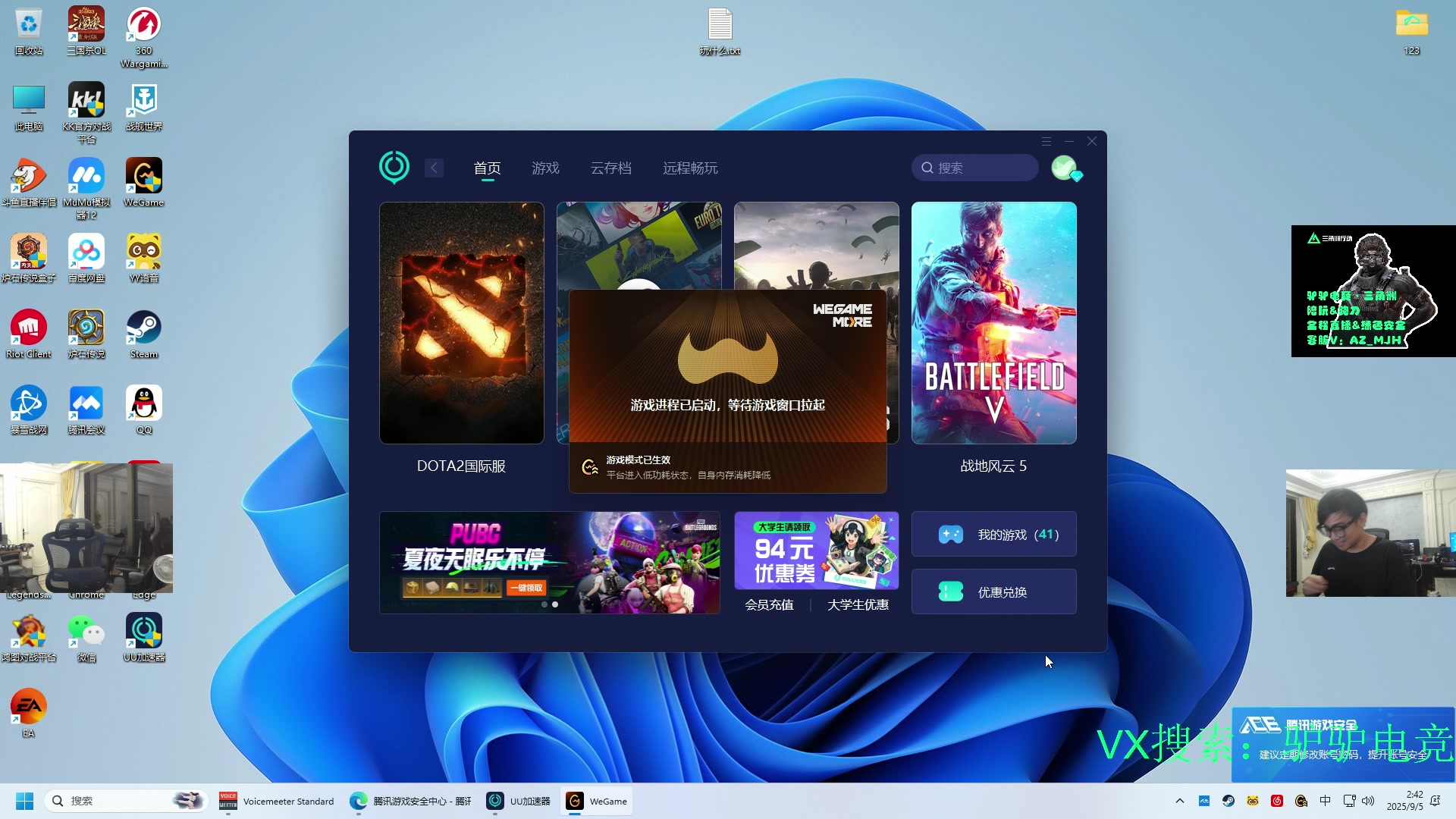This screenshot has width=1456, height=819.
Task: Open the 此电脑 desktop icon
Action: 29,107
